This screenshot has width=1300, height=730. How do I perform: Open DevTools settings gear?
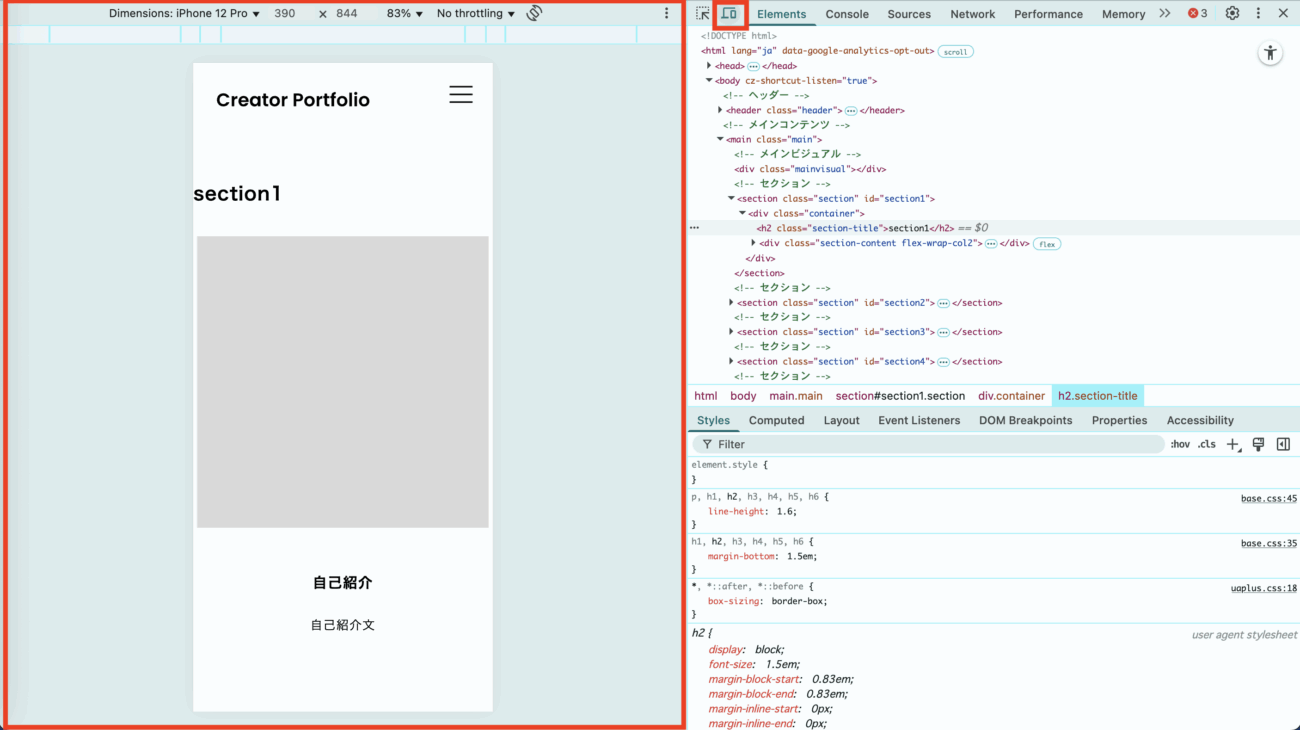pos(1232,14)
